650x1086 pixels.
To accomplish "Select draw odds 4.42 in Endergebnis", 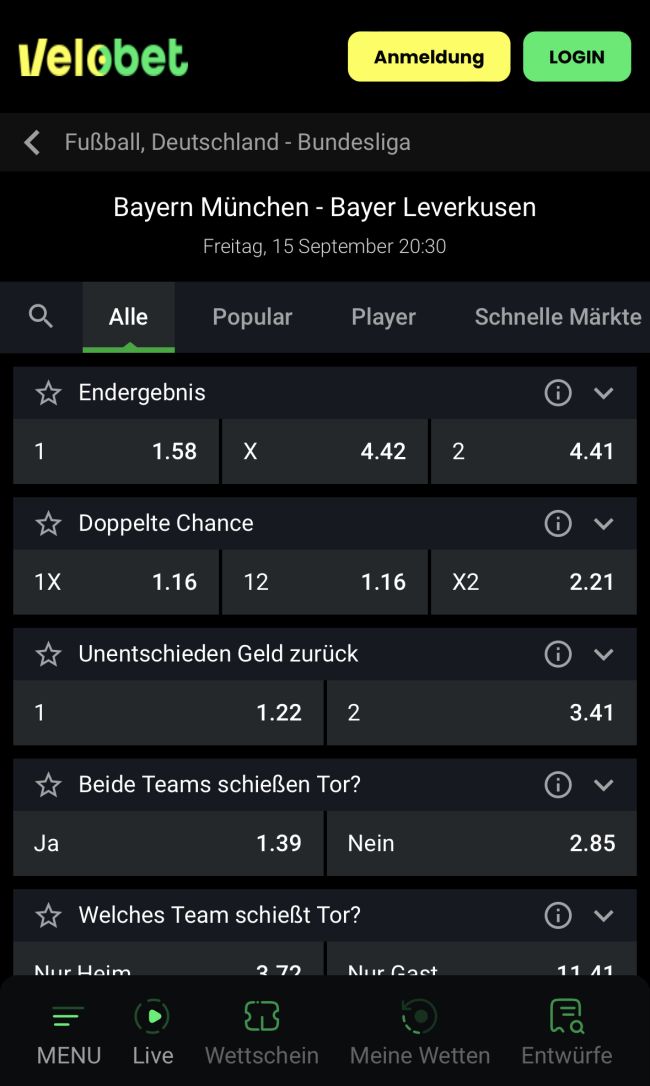I will click(325, 451).
